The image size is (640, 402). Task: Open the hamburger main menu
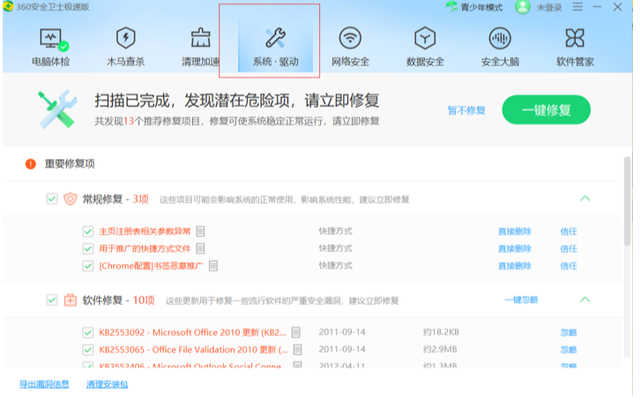click(578, 7)
